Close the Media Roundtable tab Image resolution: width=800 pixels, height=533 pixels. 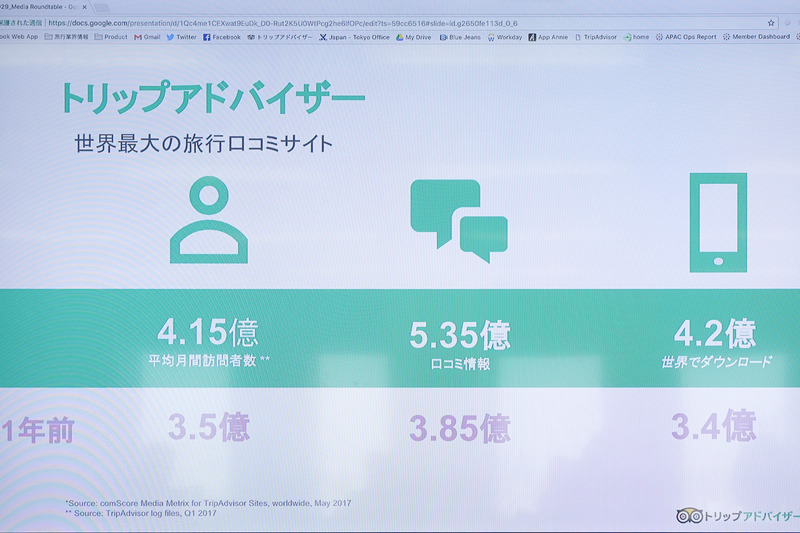coord(84,7)
